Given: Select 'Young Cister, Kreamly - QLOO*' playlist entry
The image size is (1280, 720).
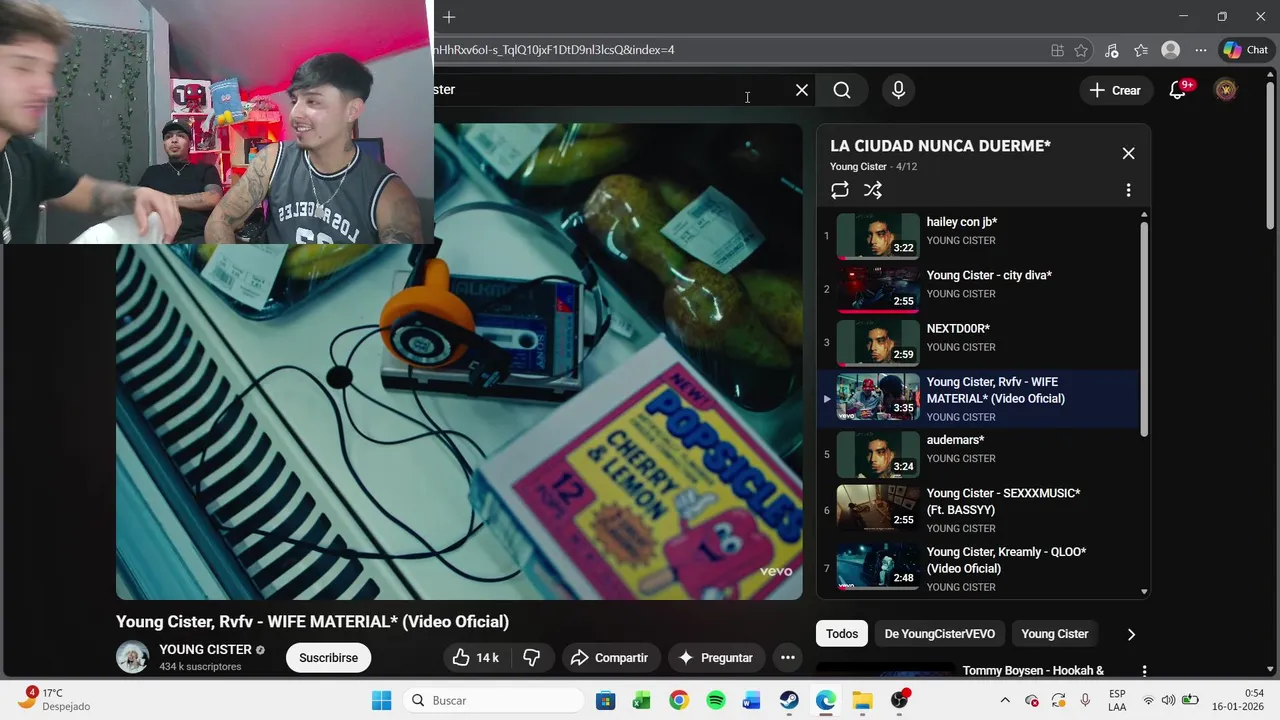Looking at the screenshot, I should (x=978, y=568).
